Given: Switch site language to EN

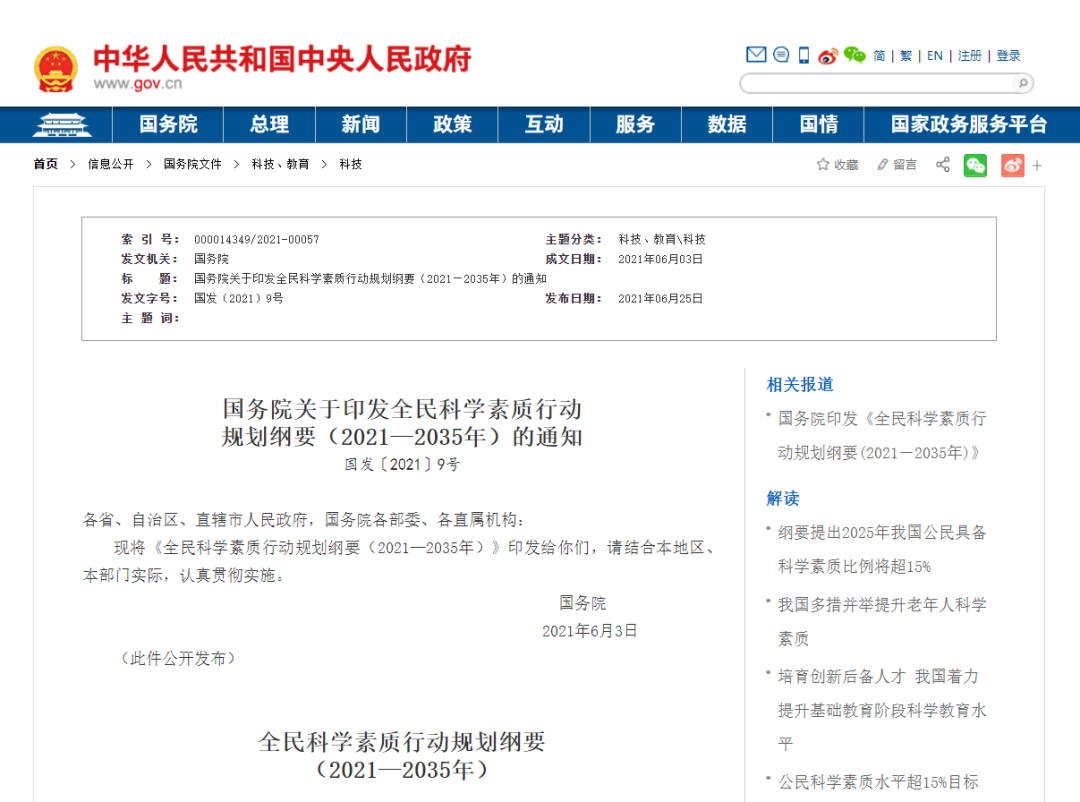Looking at the screenshot, I should [934, 56].
